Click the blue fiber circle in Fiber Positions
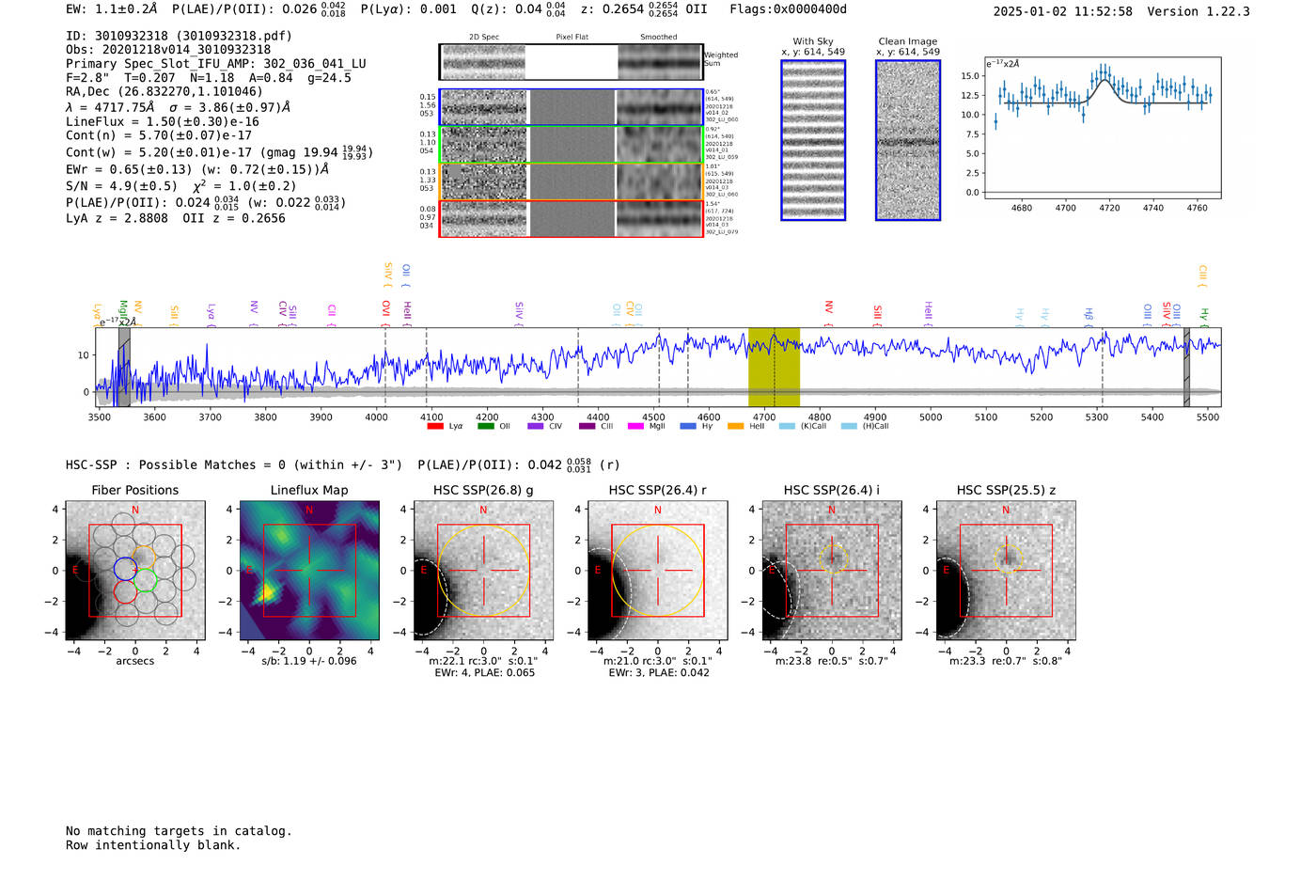The image size is (1316, 896). [x=125, y=569]
